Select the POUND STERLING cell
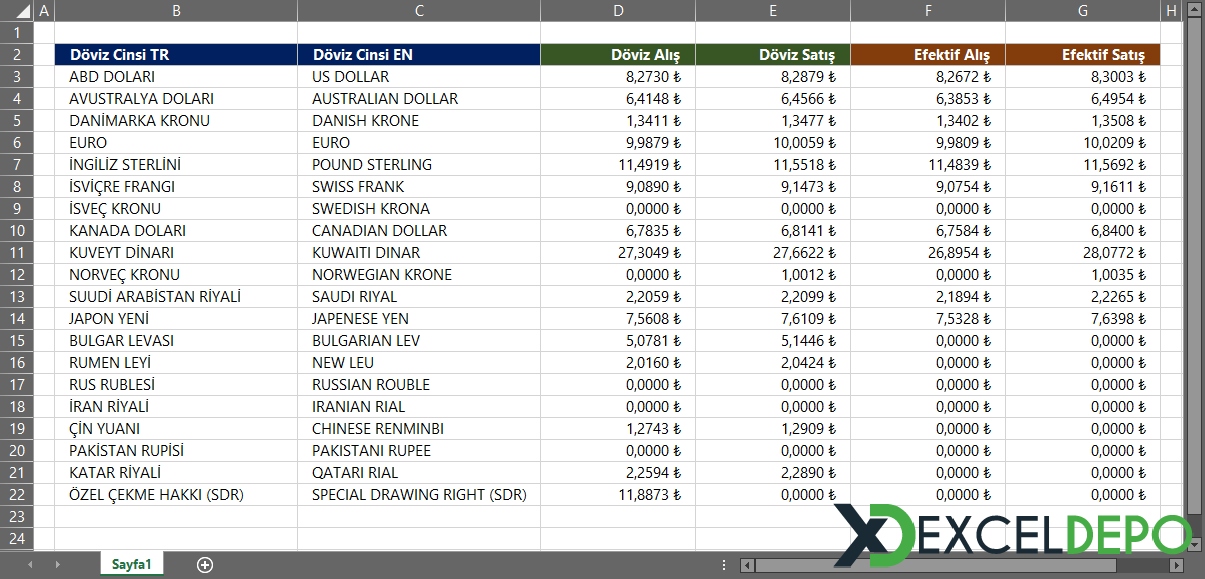This screenshot has height=579, width=1205. pos(419,165)
